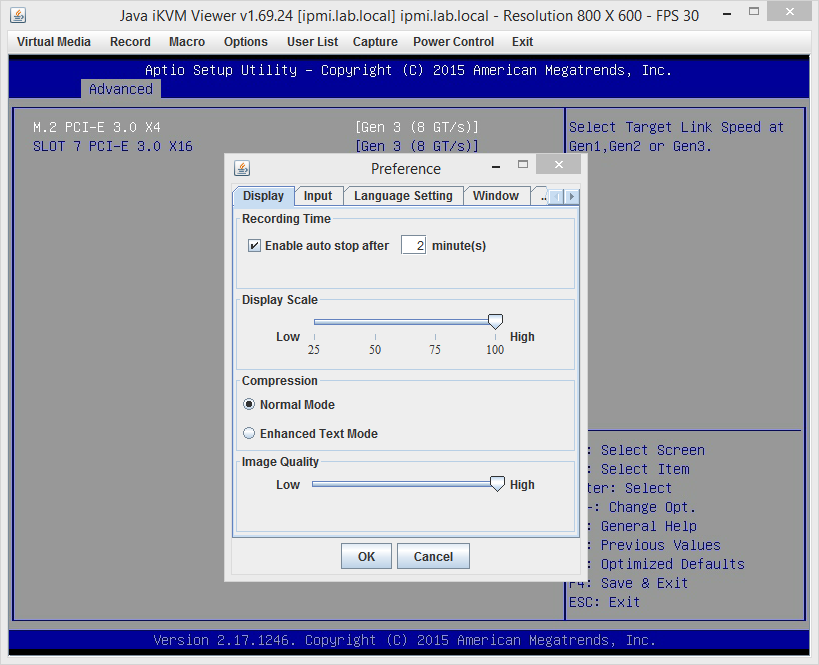819x665 pixels.
Task: Click the truncated tab after Window
Action: click(x=540, y=196)
